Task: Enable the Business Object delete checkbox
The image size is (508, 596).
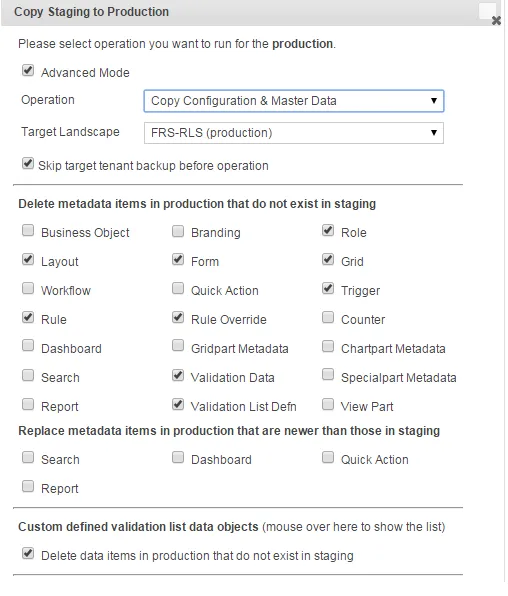Action: tap(28, 230)
